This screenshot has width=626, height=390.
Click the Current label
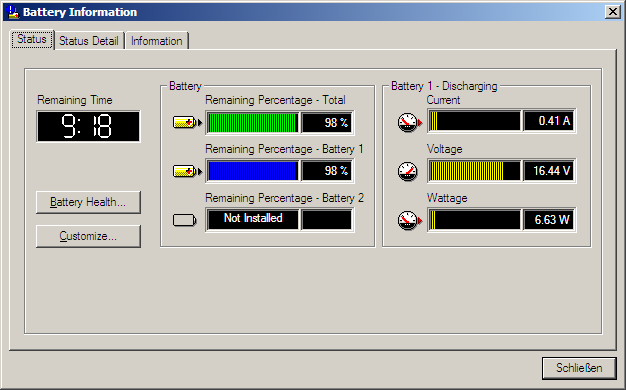pyautogui.click(x=443, y=100)
